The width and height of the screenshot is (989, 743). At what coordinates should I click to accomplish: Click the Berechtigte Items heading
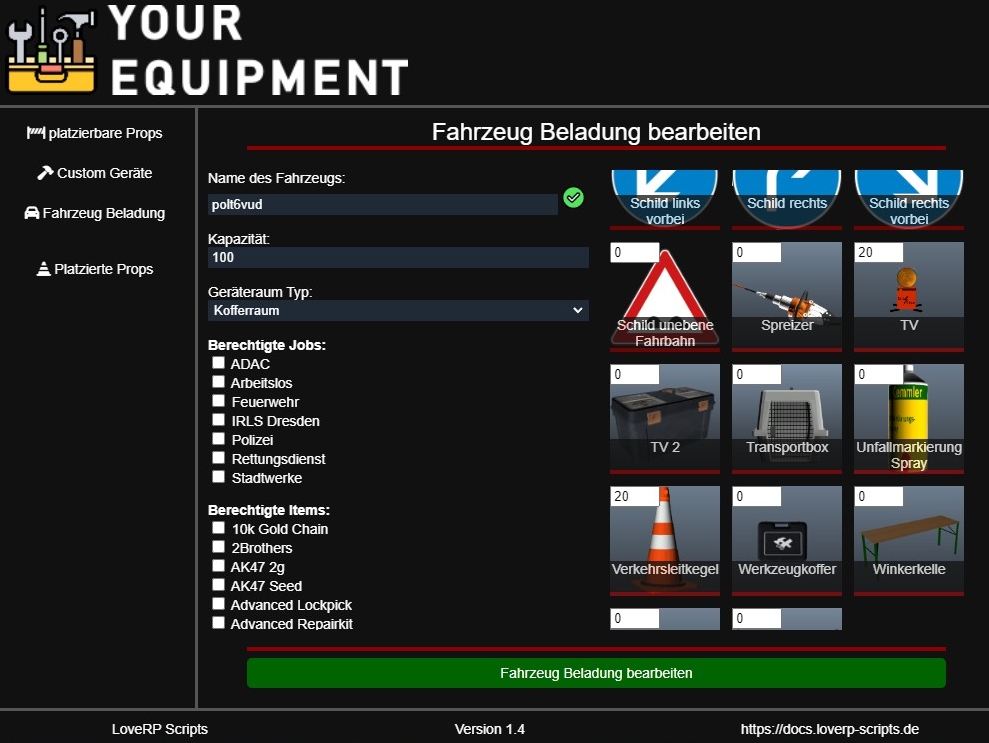point(269,510)
